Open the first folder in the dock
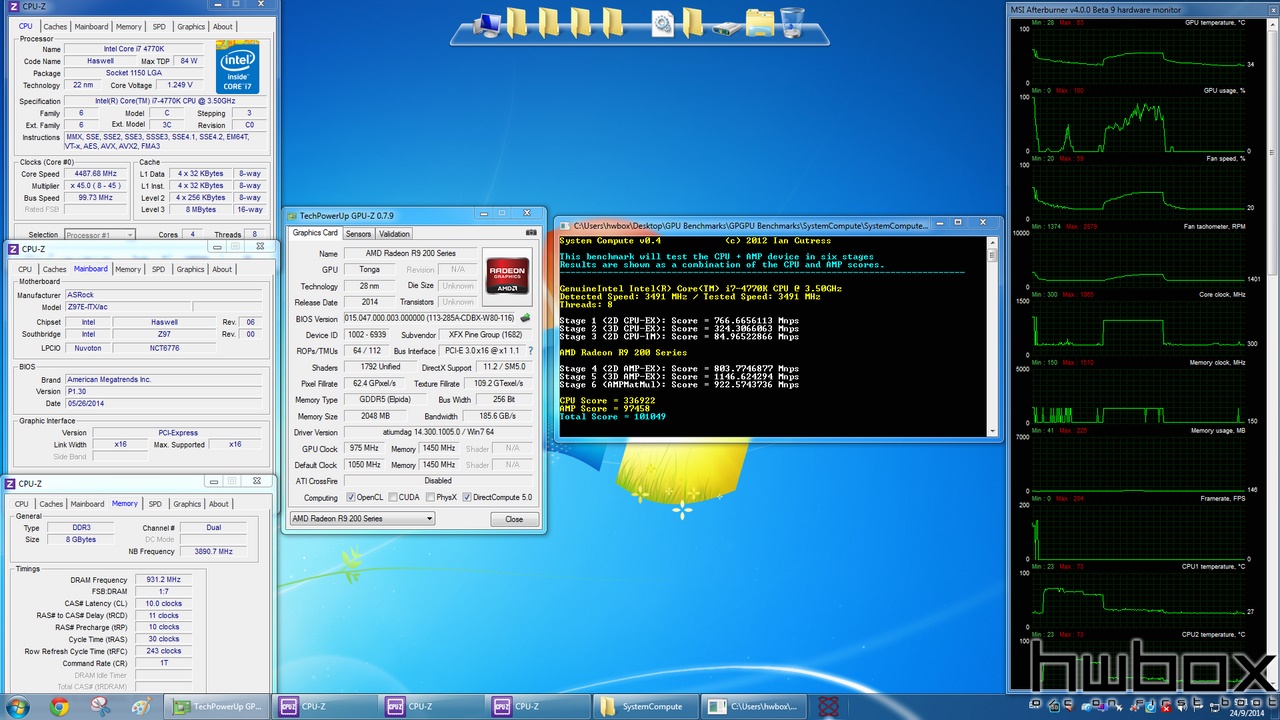Image resolution: width=1280 pixels, height=720 pixels. [516, 22]
